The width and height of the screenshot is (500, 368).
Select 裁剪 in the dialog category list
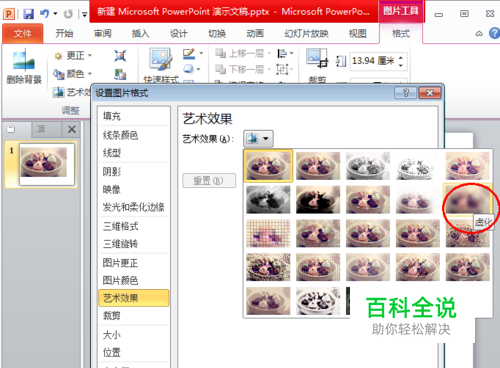pos(134,315)
